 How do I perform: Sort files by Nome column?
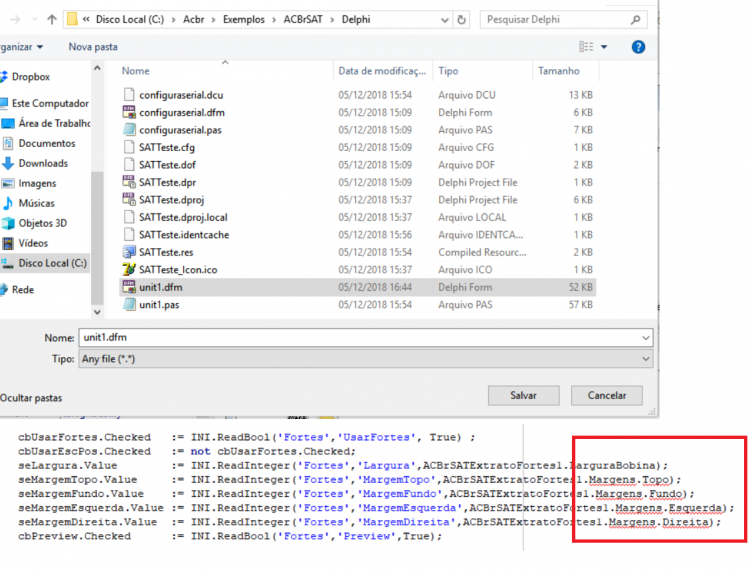[135, 71]
